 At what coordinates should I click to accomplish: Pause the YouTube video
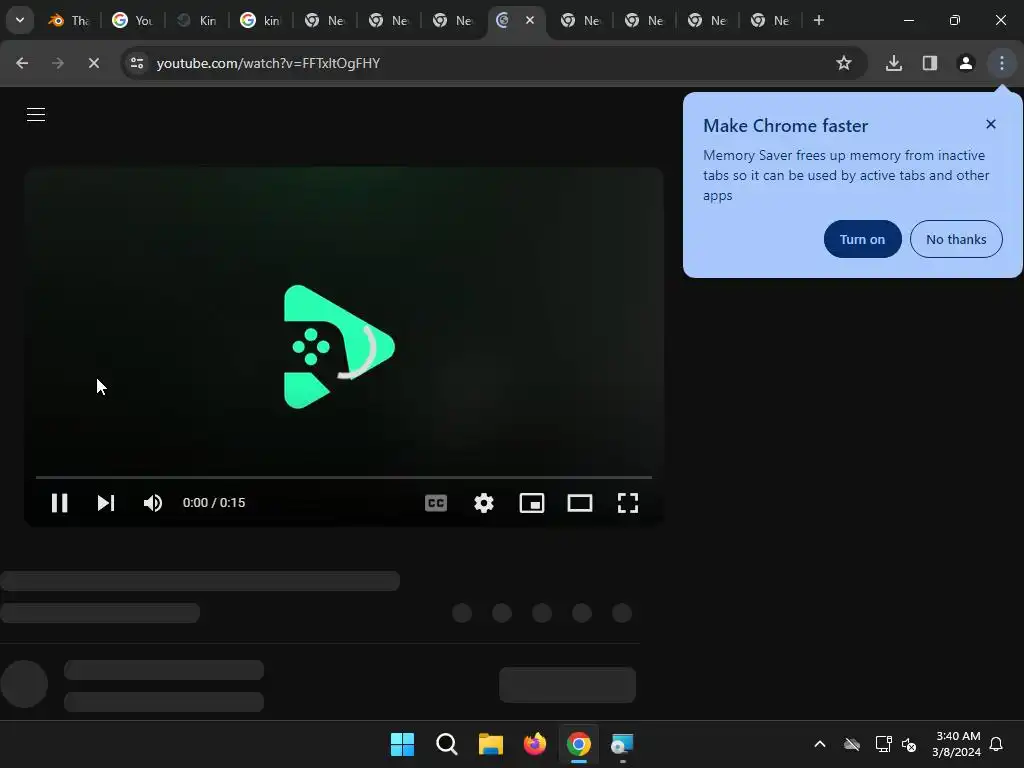coord(59,503)
